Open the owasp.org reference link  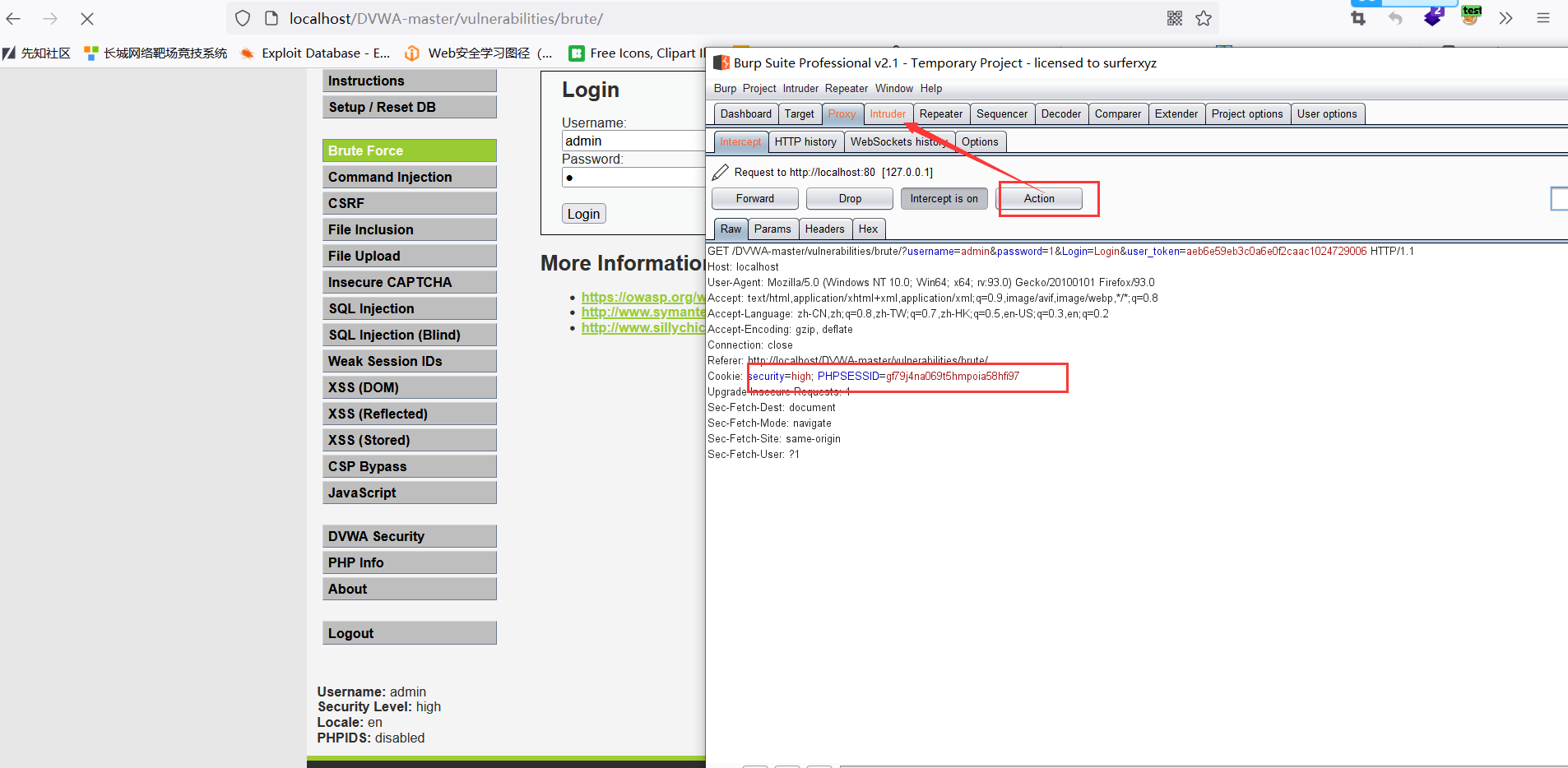(x=643, y=298)
